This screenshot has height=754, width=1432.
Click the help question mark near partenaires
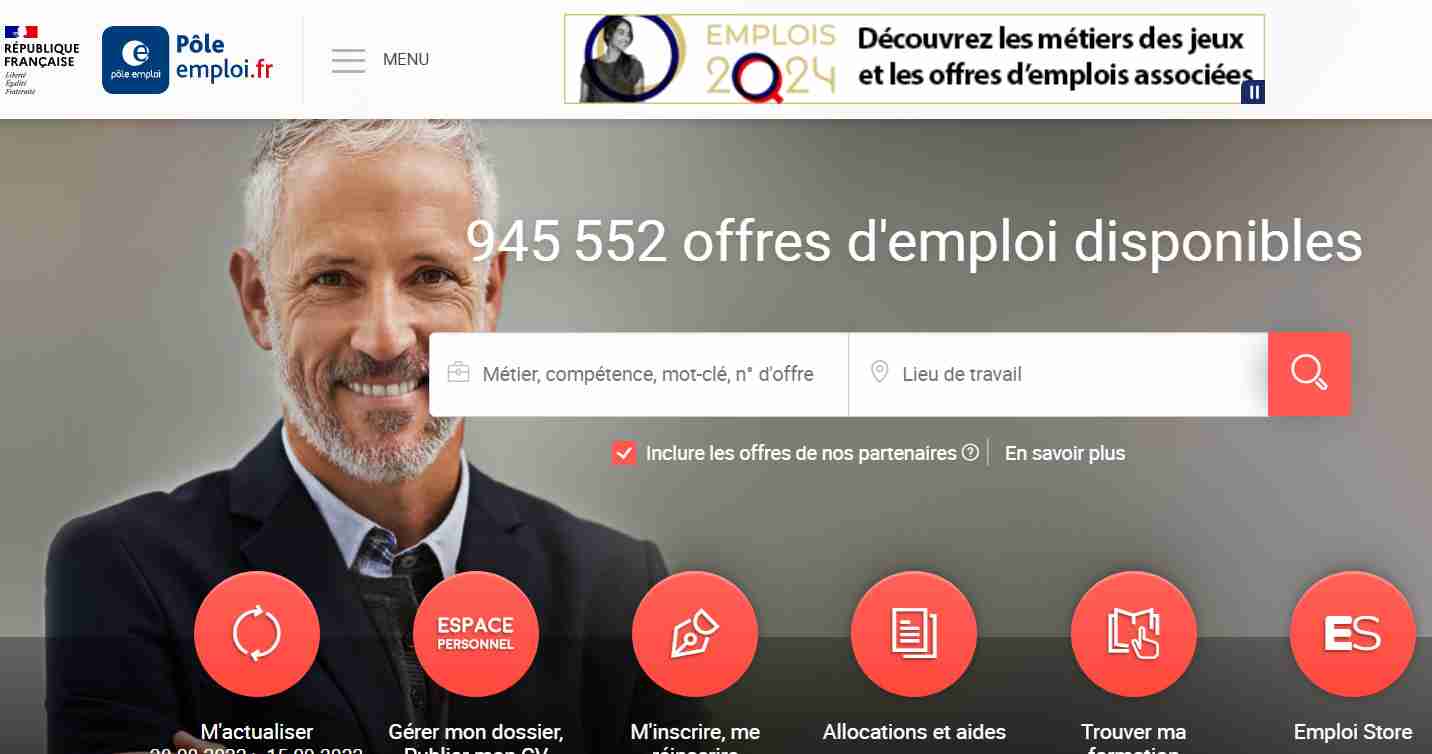[970, 452]
